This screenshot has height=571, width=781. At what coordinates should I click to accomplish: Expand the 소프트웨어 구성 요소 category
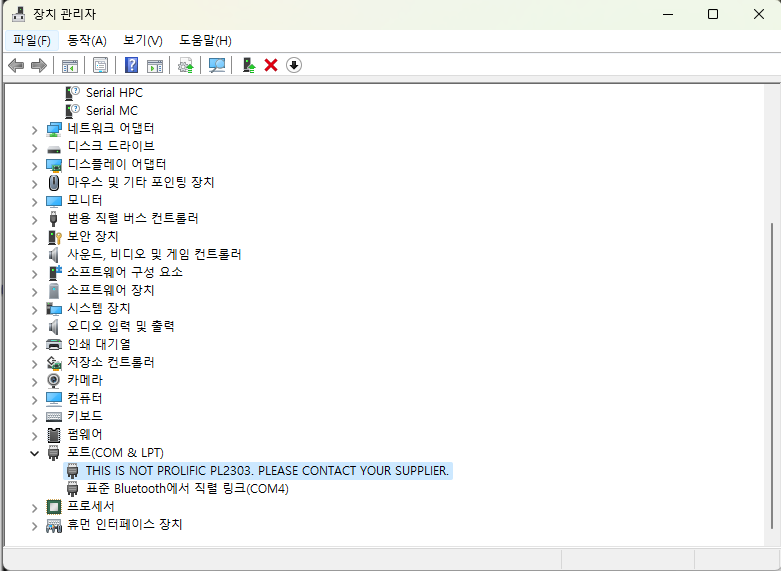[34, 274]
